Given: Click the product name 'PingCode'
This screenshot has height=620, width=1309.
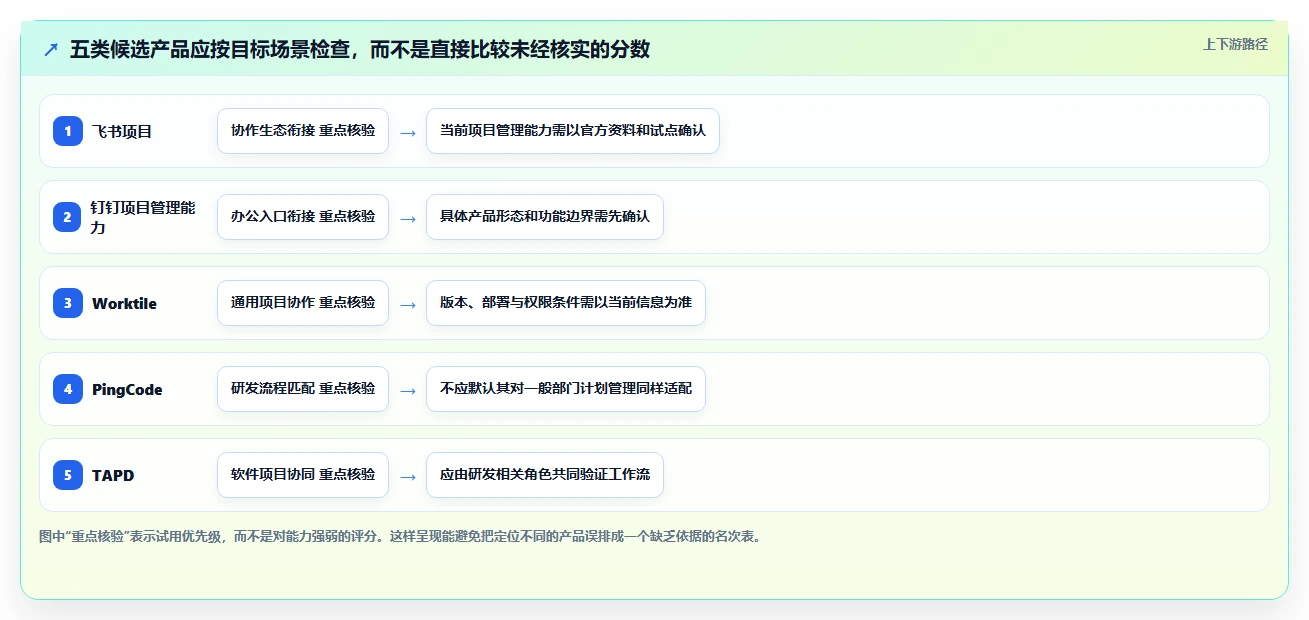Looking at the screenshot, I should [x=127, y=389].
